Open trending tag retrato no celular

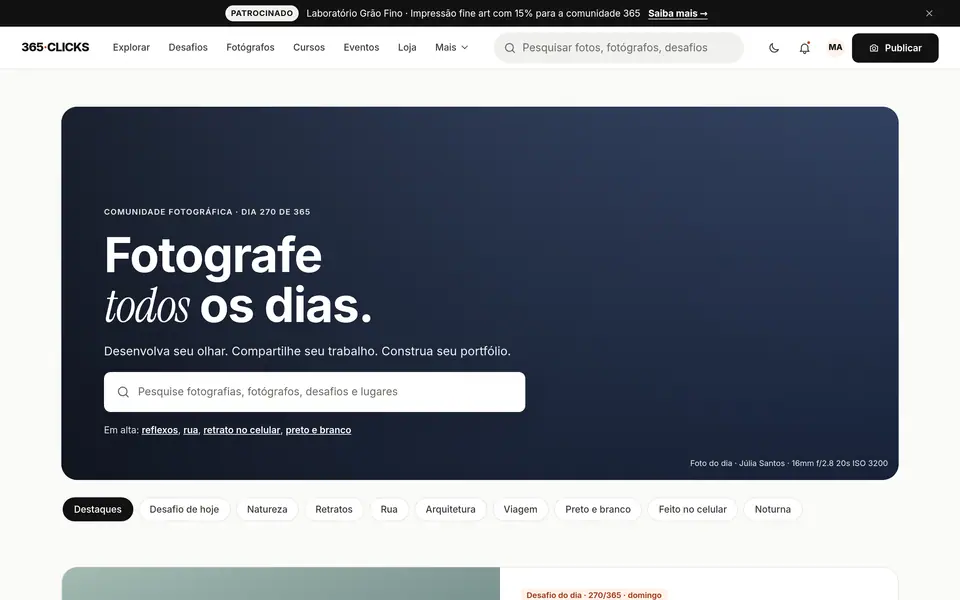click(241, 430)
